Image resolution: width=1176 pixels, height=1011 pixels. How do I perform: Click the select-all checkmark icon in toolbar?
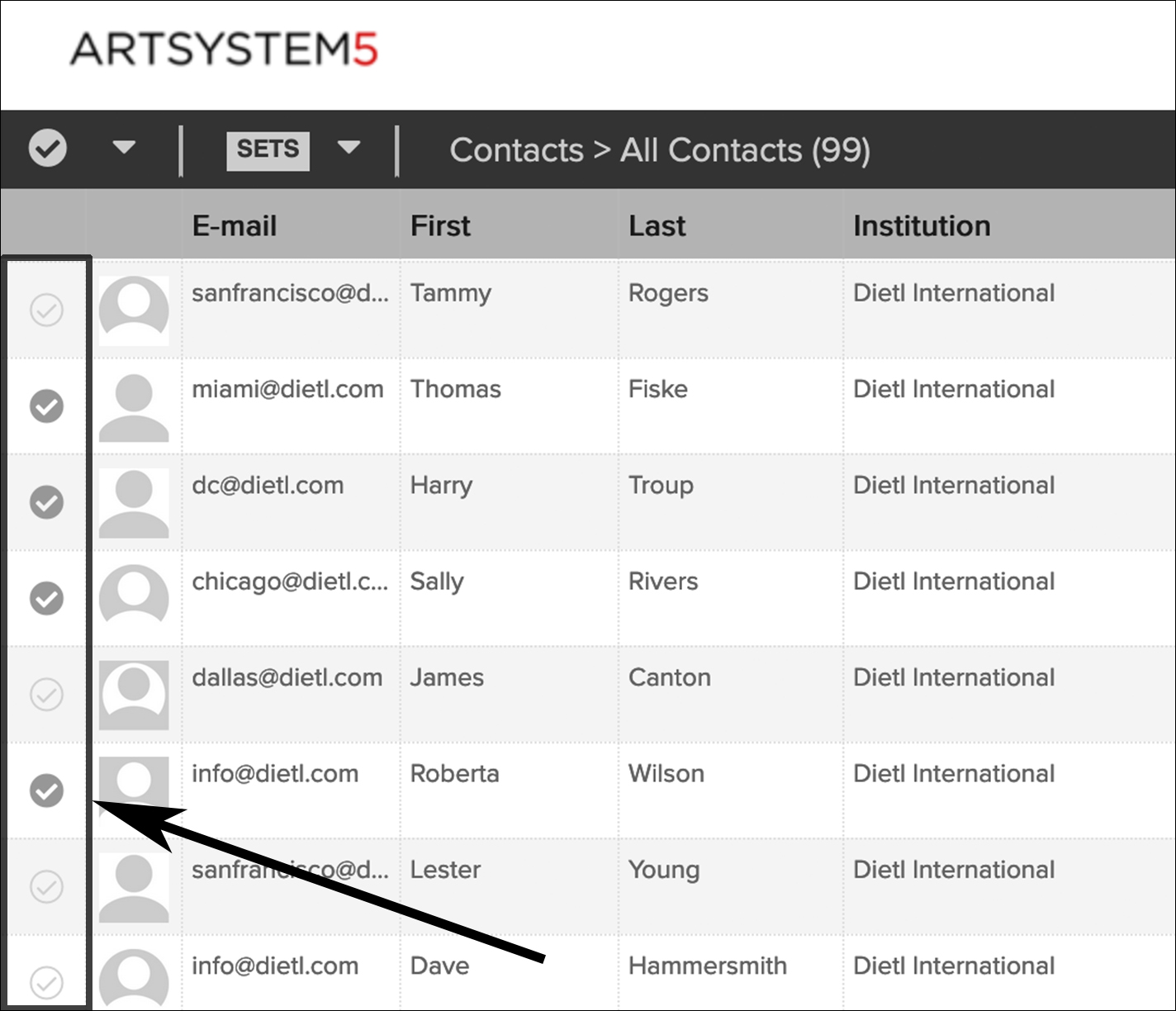click(48, 149)
